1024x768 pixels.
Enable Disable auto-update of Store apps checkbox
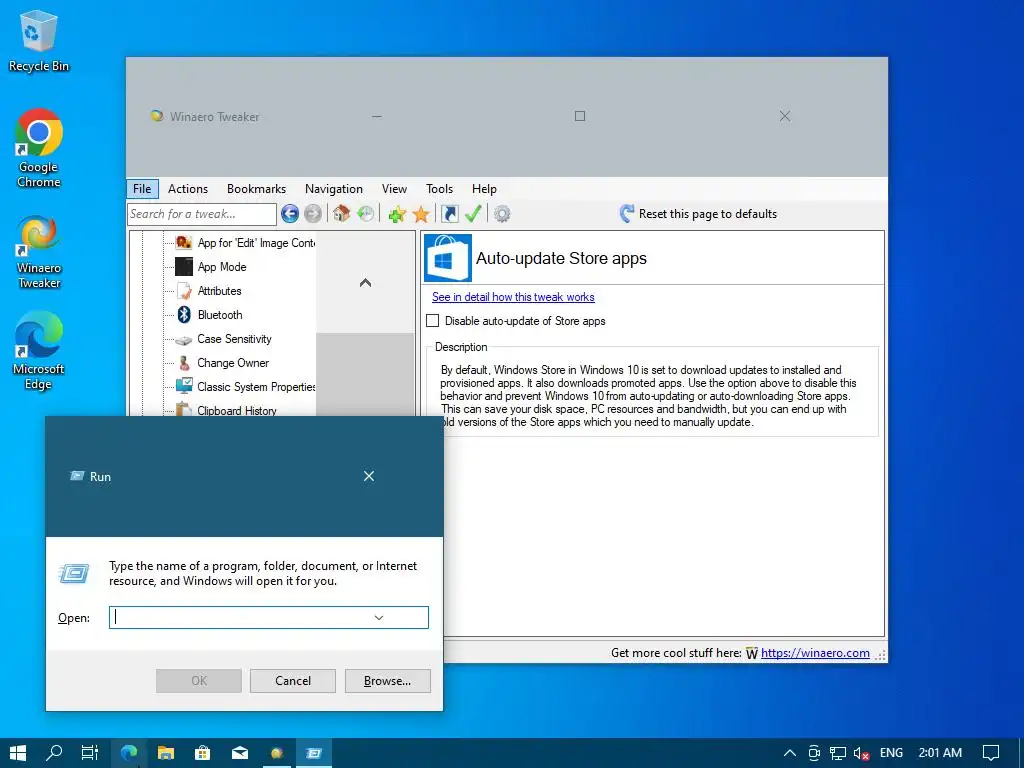432,321
